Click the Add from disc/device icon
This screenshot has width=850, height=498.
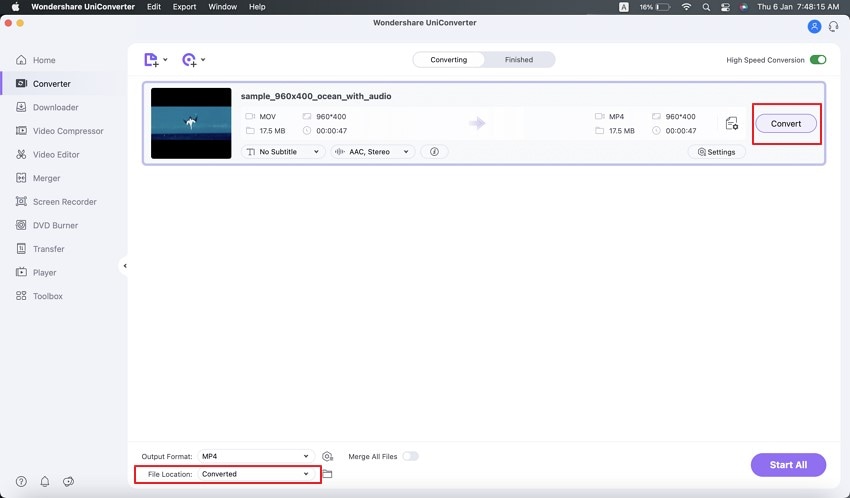point(189,60)
